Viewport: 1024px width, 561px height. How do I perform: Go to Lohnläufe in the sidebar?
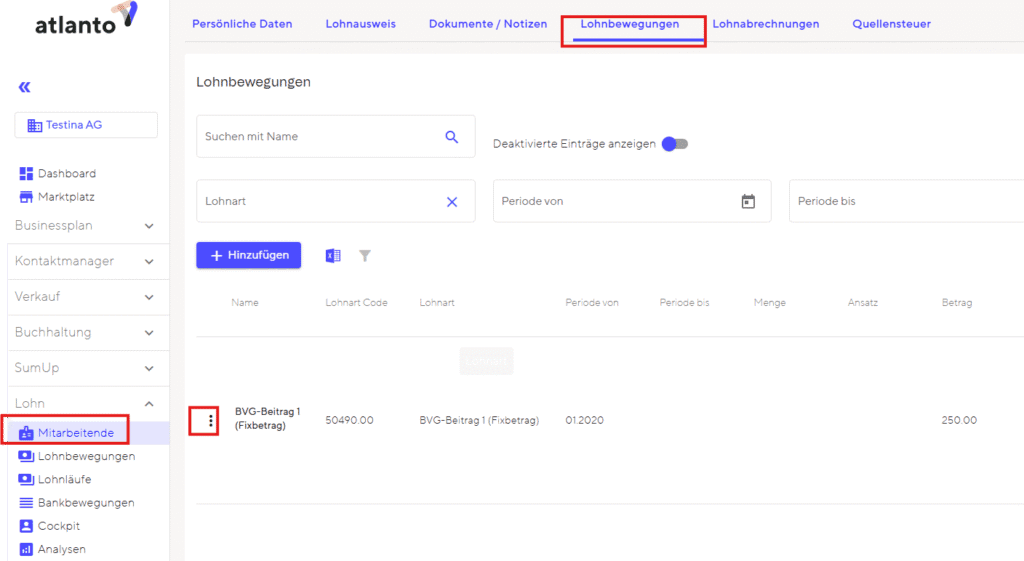point(64,480)
